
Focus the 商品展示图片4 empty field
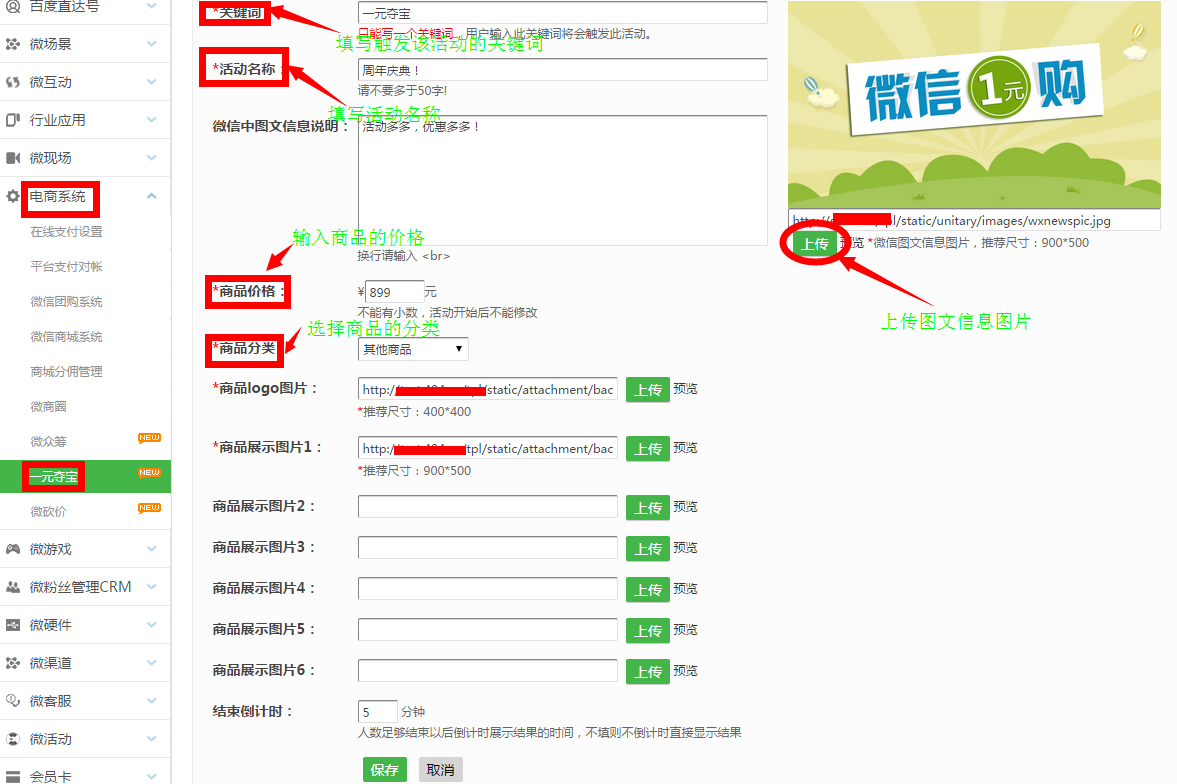pos(488,589)
